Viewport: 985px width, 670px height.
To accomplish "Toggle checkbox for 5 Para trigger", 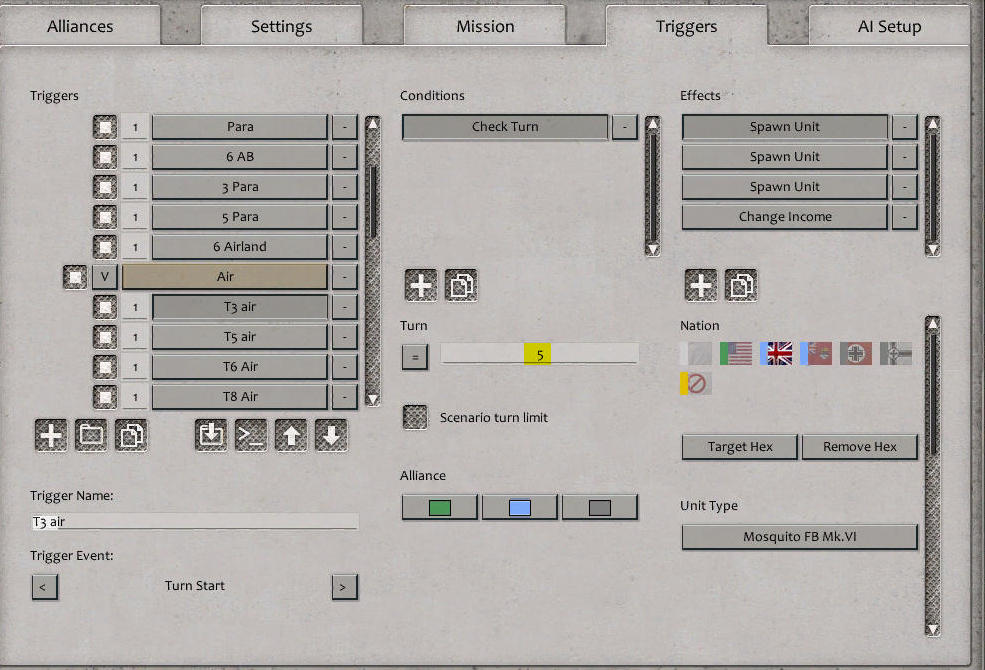I will [105, 217].
